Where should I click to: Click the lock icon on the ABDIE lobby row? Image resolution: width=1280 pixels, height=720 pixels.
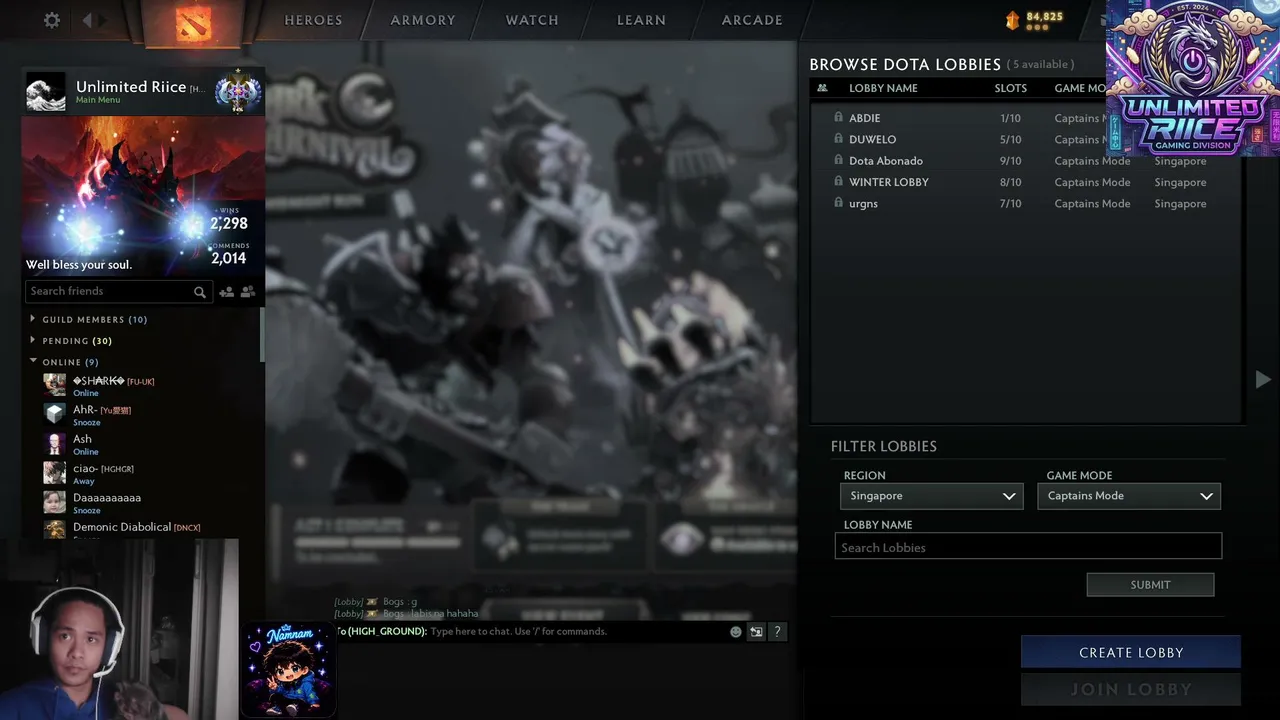click(838, 117)
